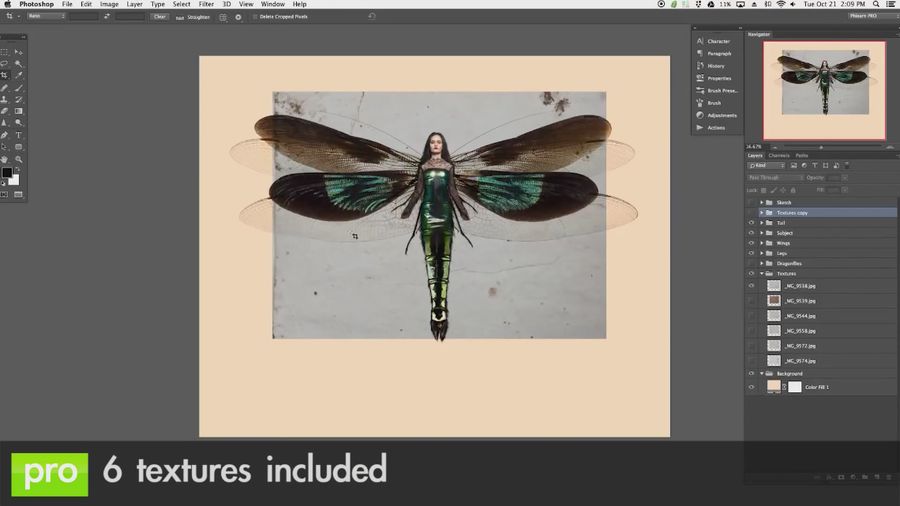Select the Rectangle shape tool

pyautogui.click(x=18, y=147)
